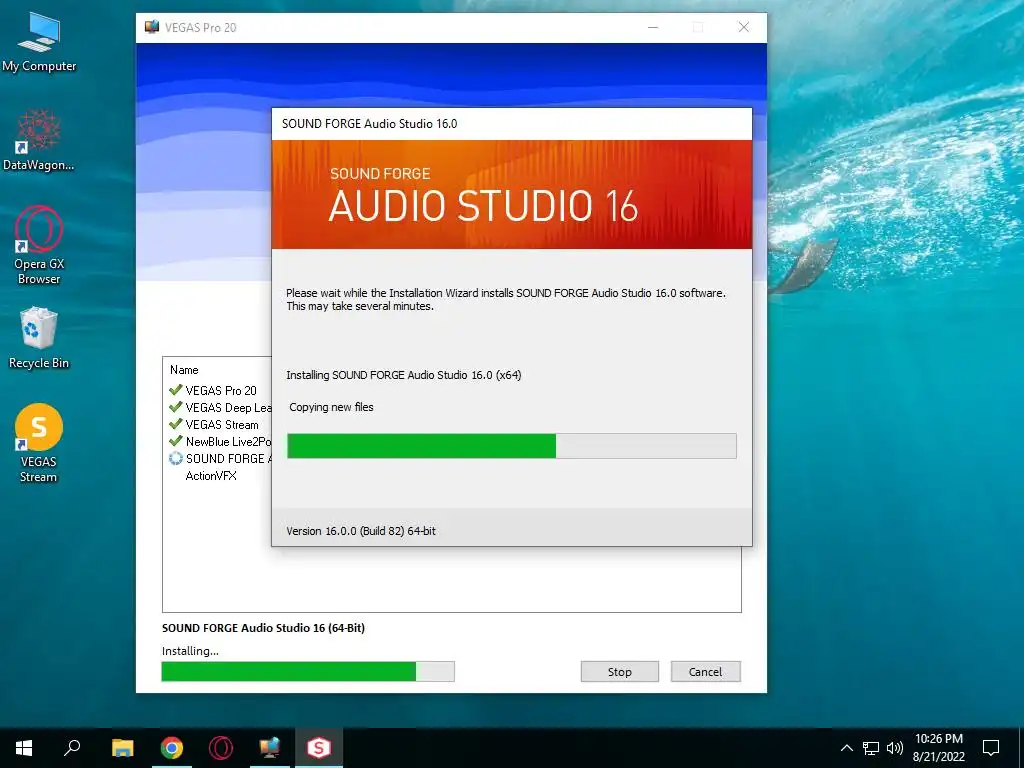
Task: Click Cancel button in VEGAS installer
Action: tap(705, 671)
